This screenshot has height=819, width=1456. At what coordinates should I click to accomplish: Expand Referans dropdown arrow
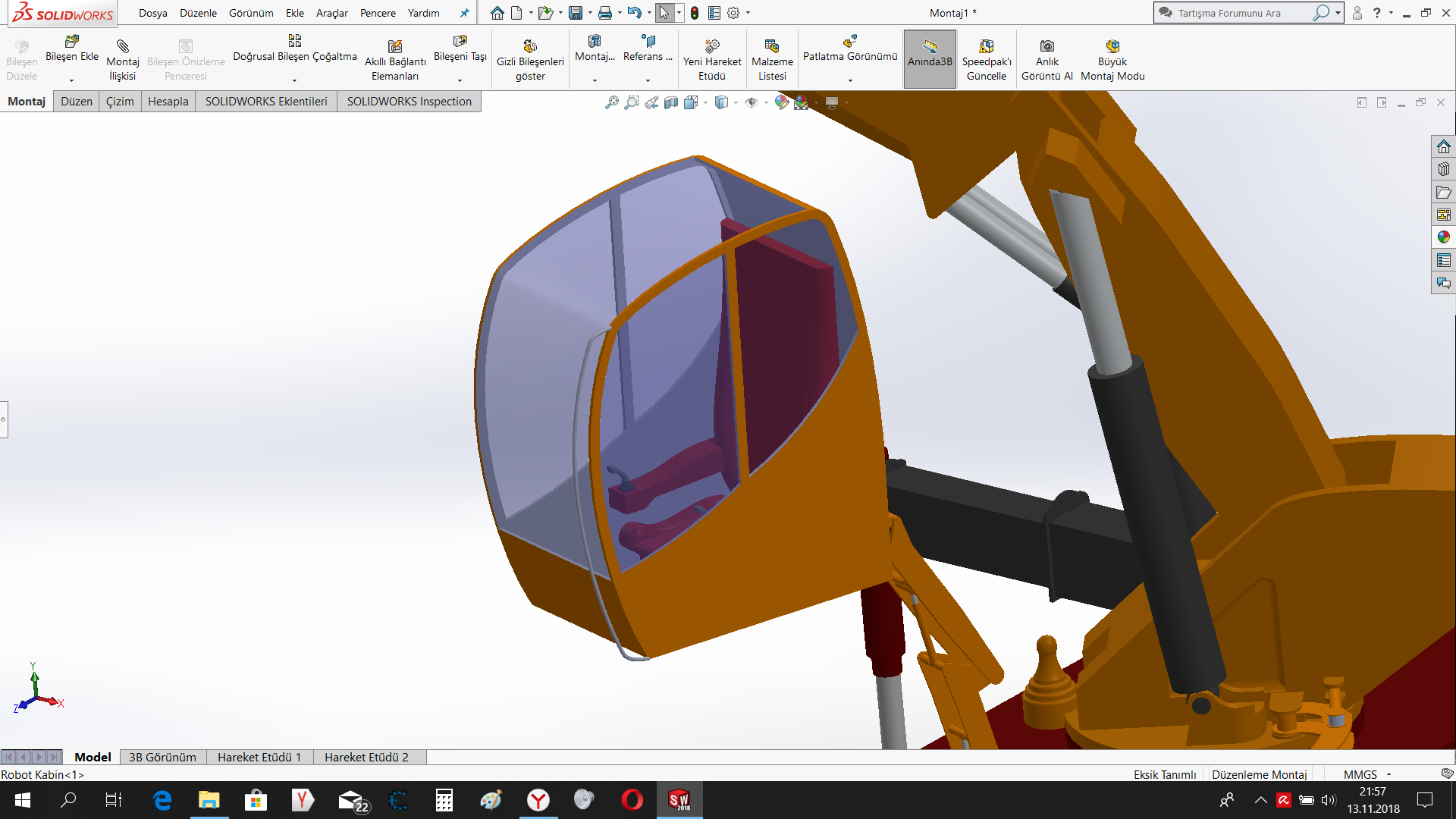click(648, 80)
